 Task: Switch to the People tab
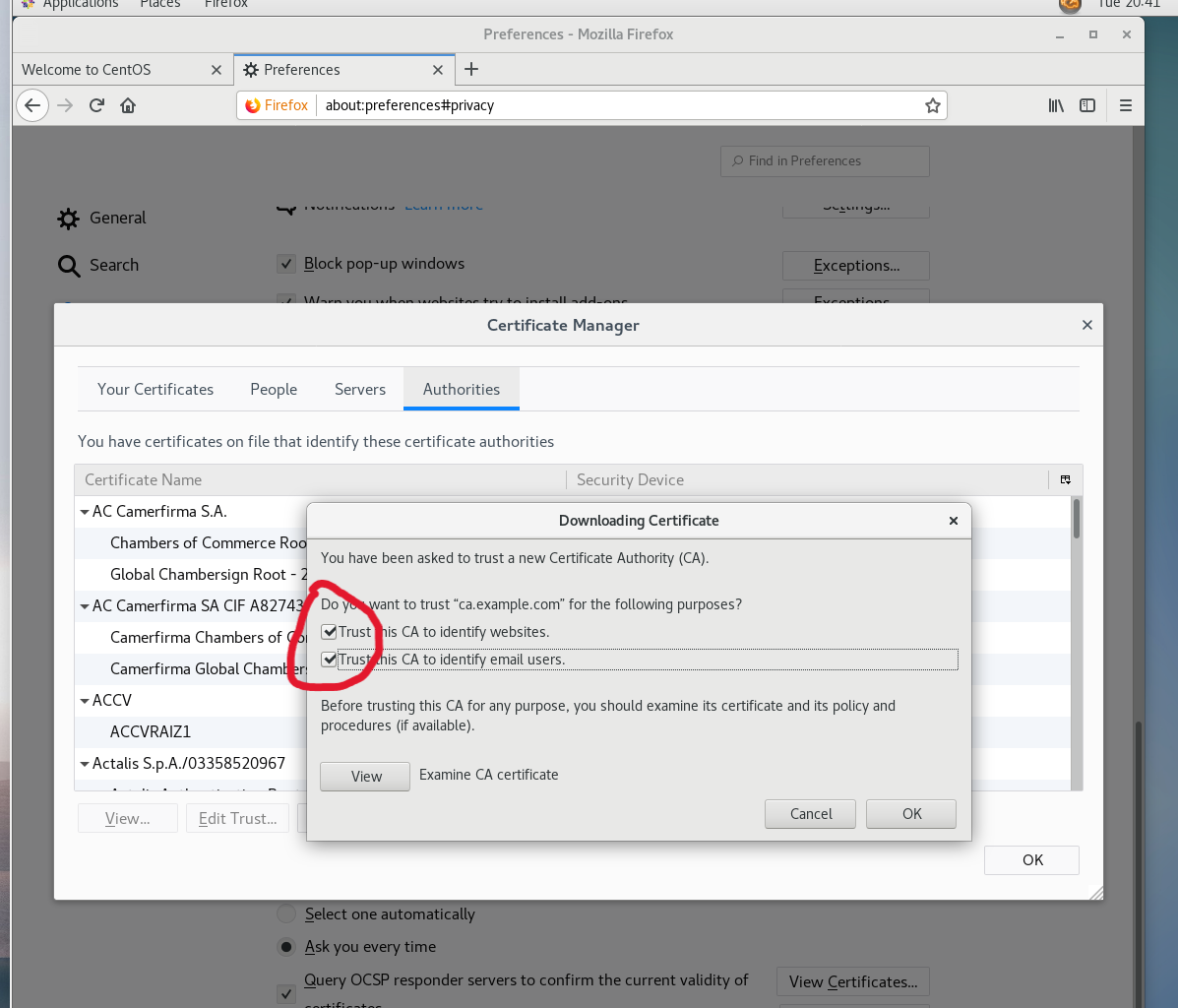274,390
